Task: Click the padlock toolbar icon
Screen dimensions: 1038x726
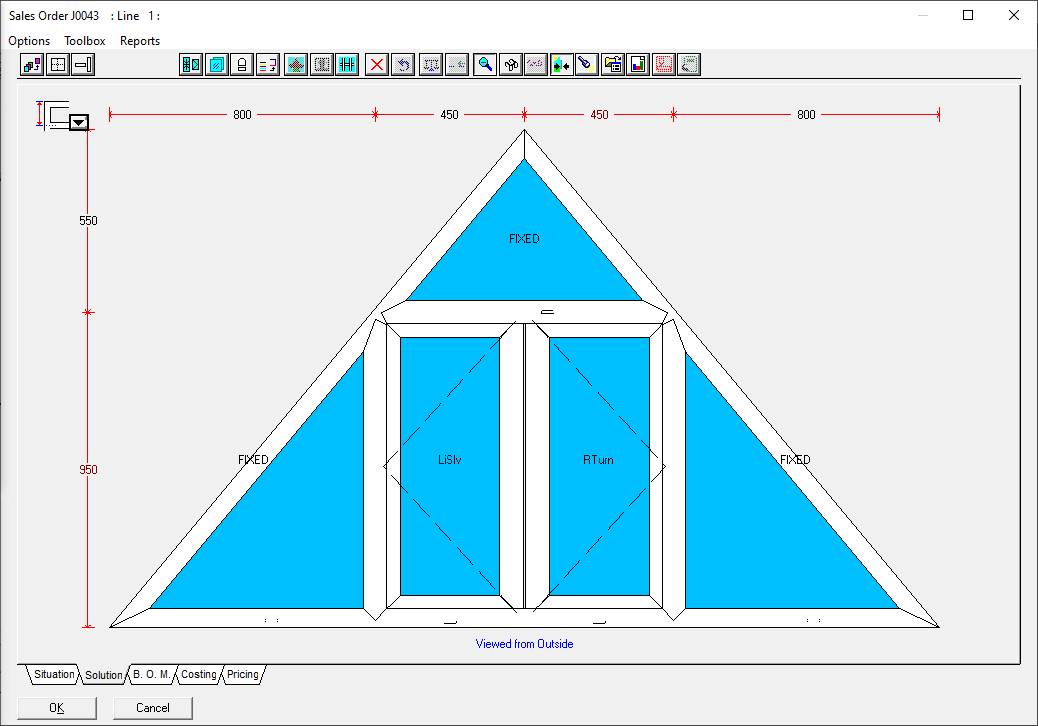Action: (x=241, y=65)
